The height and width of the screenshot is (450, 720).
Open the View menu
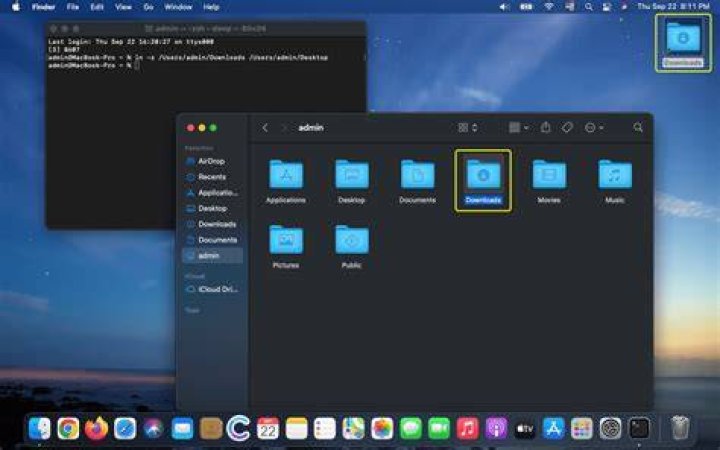click(123, 7)
